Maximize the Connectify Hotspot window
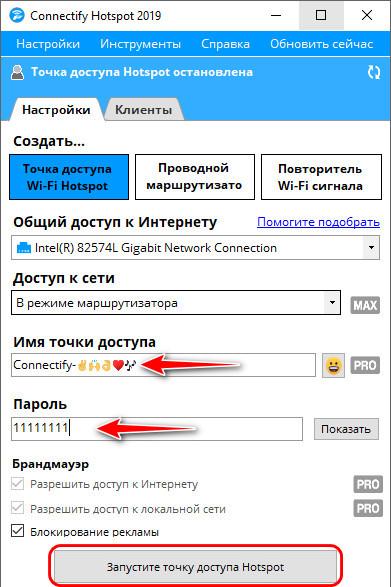 point(321,15)
